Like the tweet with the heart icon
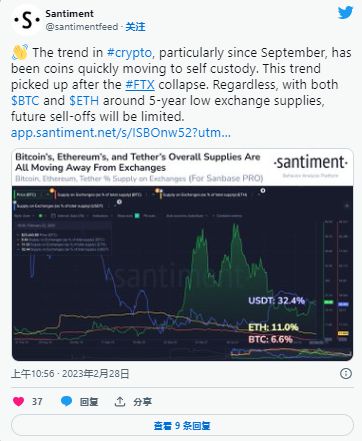The width and height of the screenshot is (362, 441). pyautogui.click(x=19, y=401)
